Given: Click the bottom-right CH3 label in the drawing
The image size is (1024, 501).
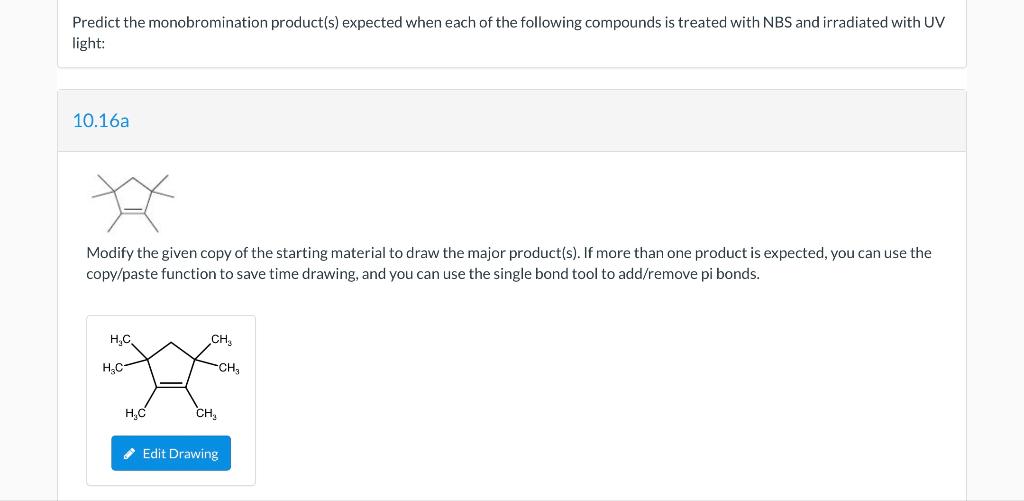Looking at the screenshot, I should click(206, 413).
